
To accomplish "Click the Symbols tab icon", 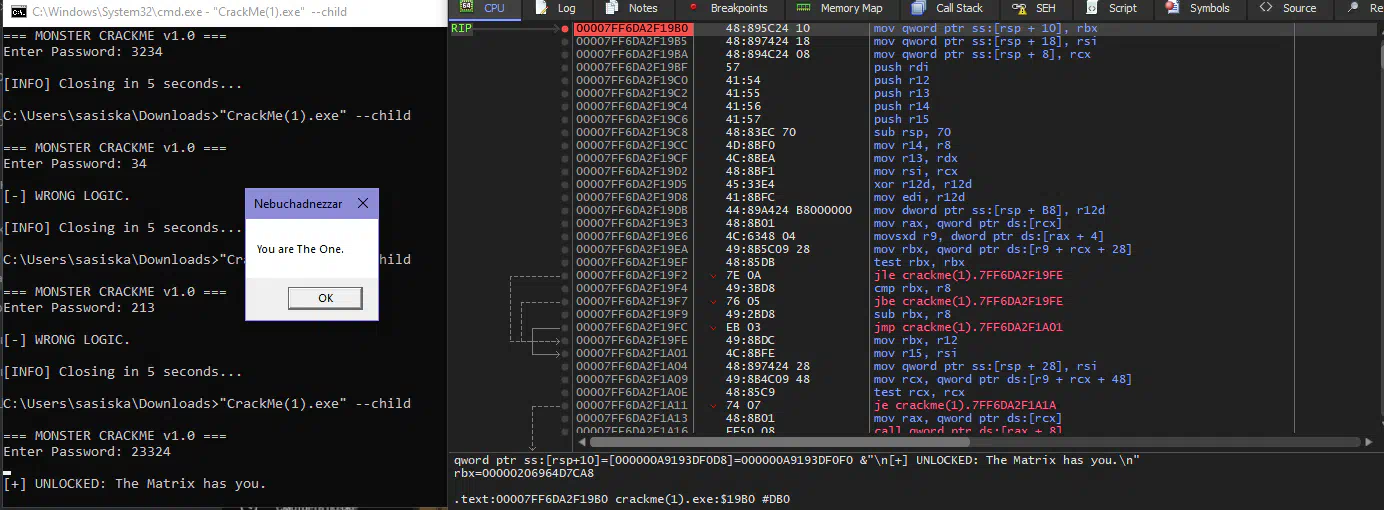I will 1171,8.
